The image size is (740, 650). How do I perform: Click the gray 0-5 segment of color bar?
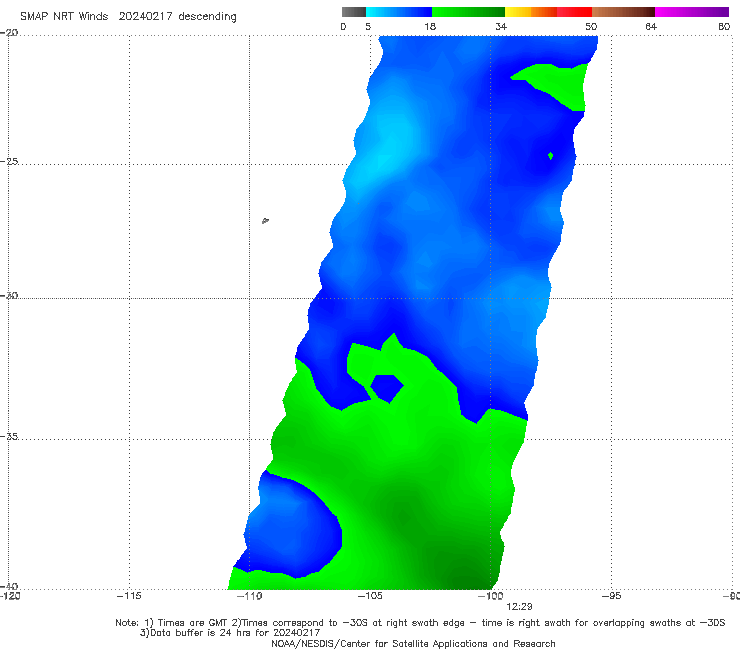(354, 12)
